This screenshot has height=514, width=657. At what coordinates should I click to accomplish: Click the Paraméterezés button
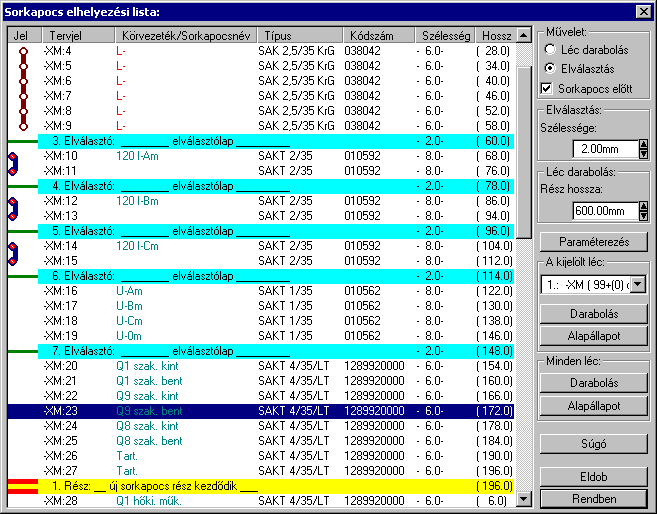point(594,242)
